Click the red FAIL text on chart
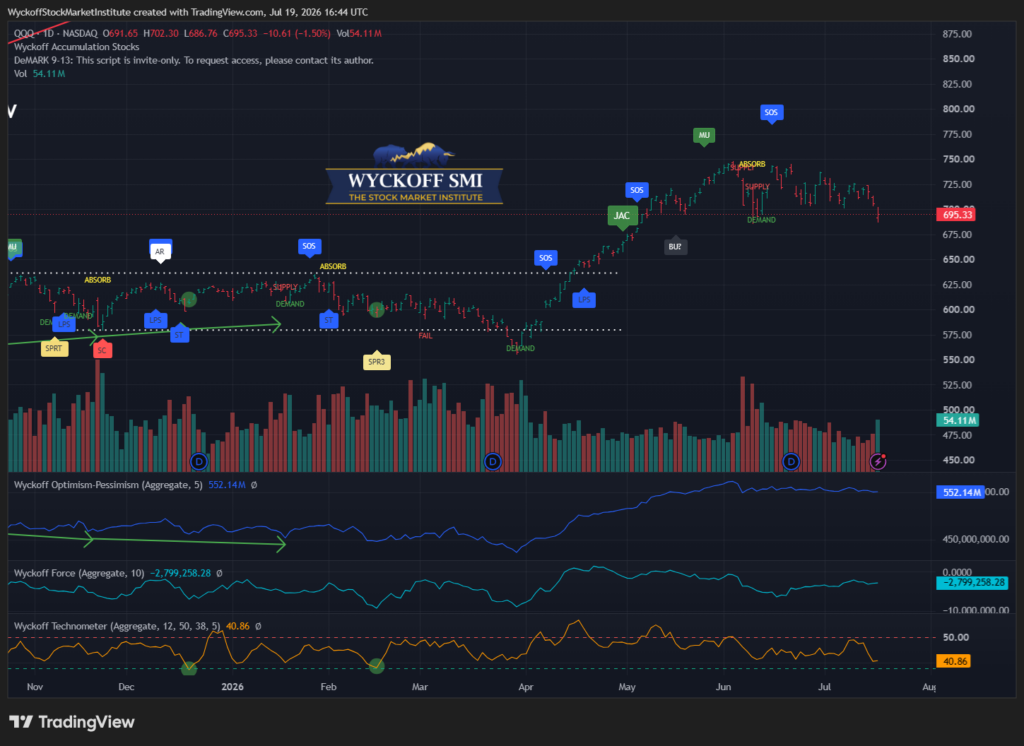 click(425, 336)
